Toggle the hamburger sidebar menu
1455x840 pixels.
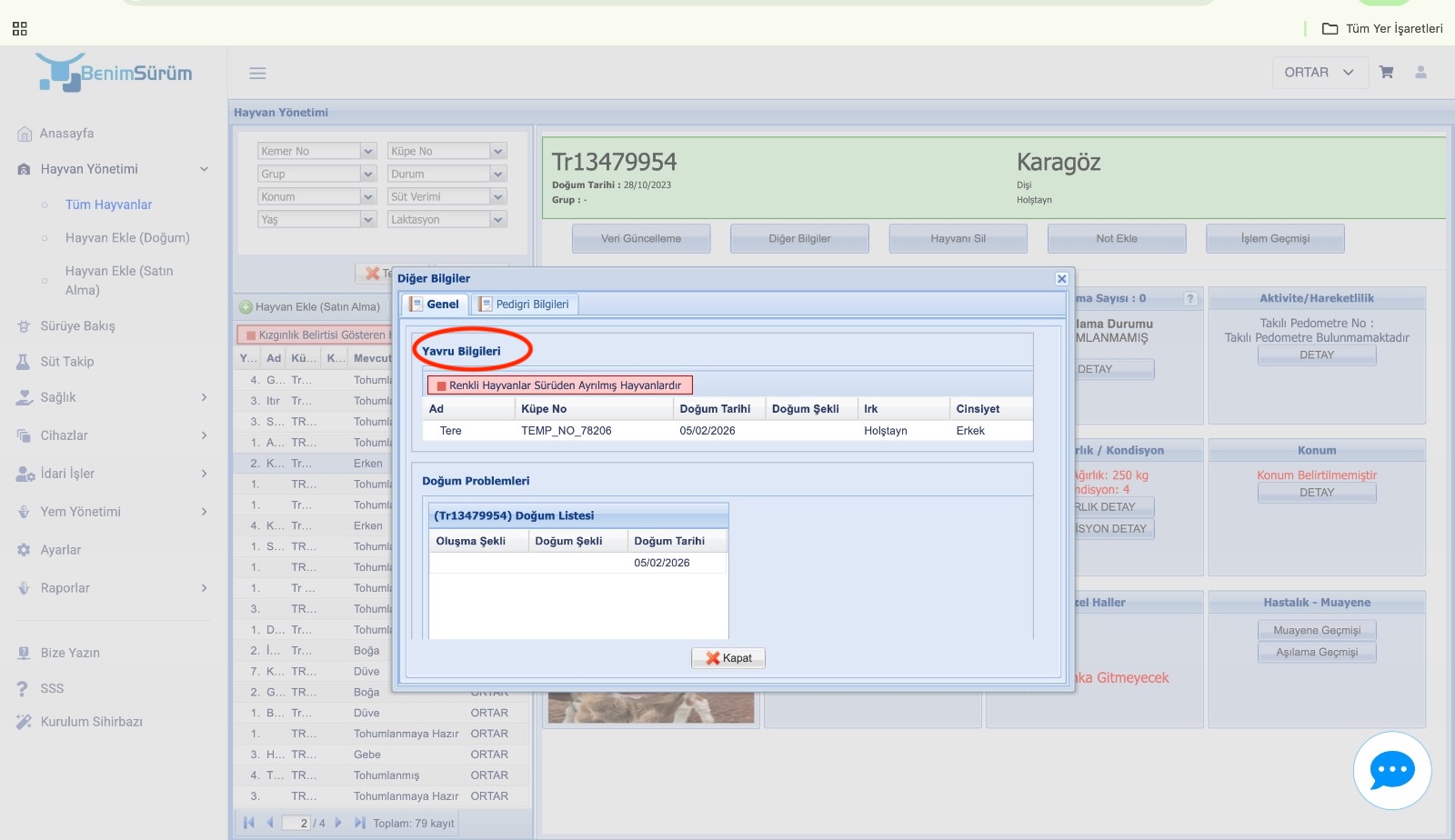pos(257,73)
